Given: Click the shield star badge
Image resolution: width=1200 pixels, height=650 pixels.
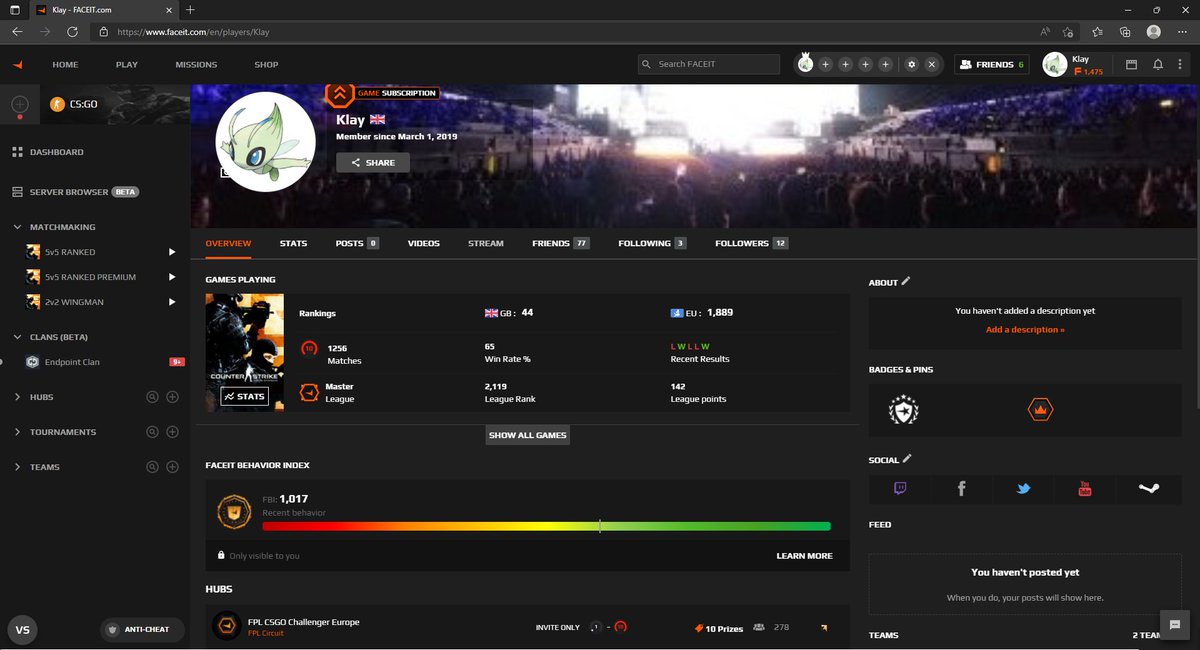Looking at the screenshot, I should (904, 410).
